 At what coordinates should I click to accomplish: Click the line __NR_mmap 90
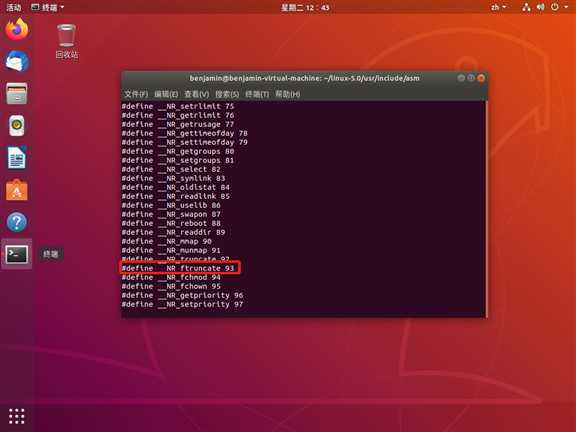[167, 241]
